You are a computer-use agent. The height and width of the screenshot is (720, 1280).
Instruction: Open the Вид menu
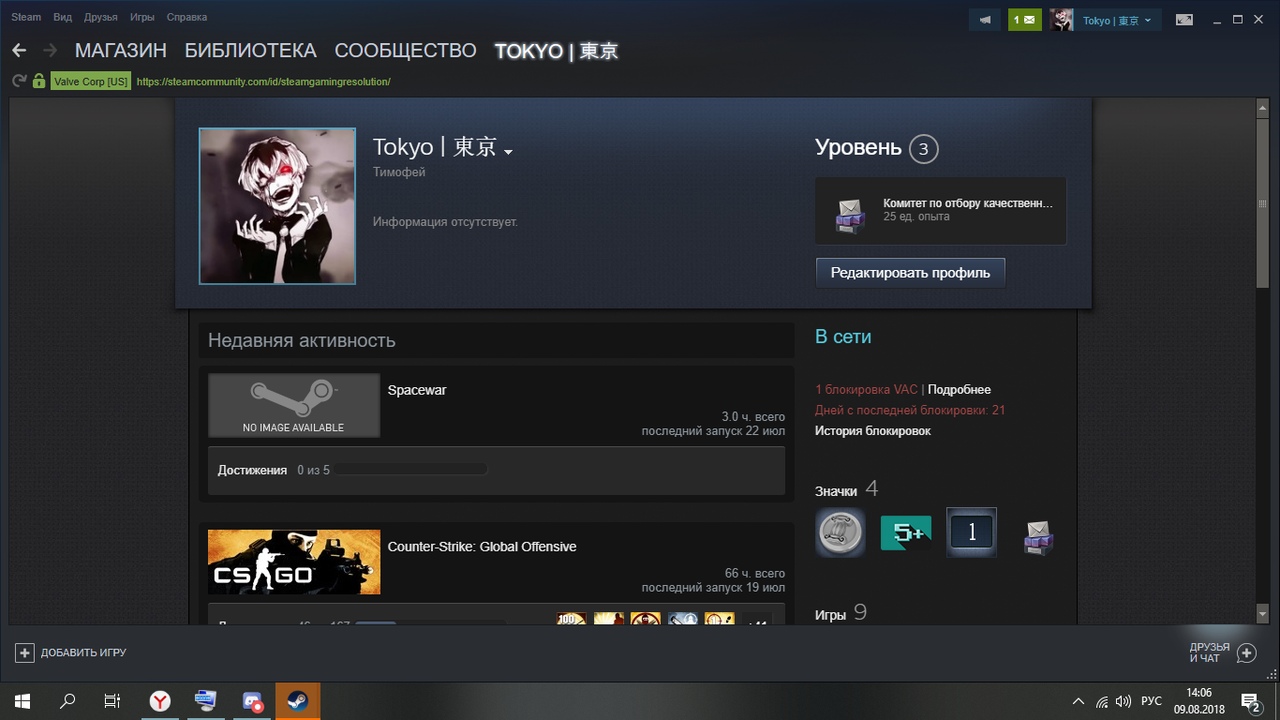(x=62, y=17)
